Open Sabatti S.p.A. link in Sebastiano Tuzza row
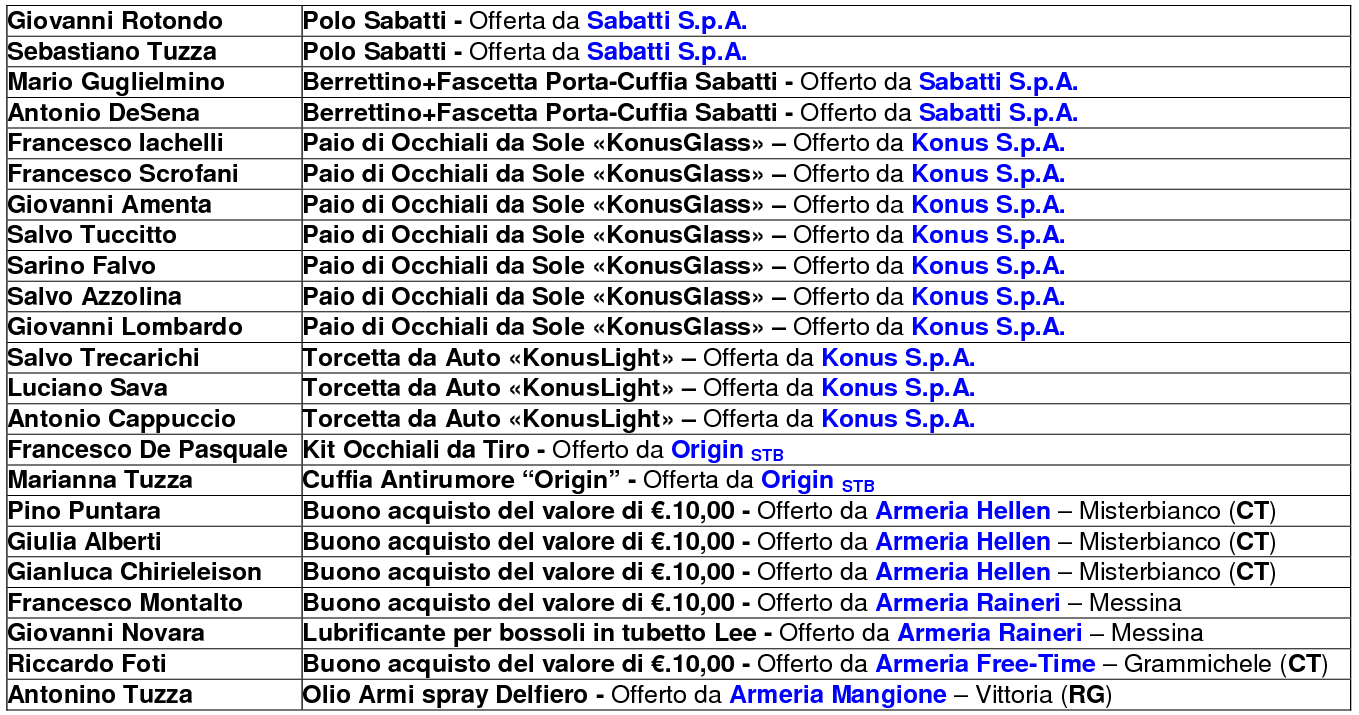Viewport: 1359px width, 715px height. click(666, 51)
